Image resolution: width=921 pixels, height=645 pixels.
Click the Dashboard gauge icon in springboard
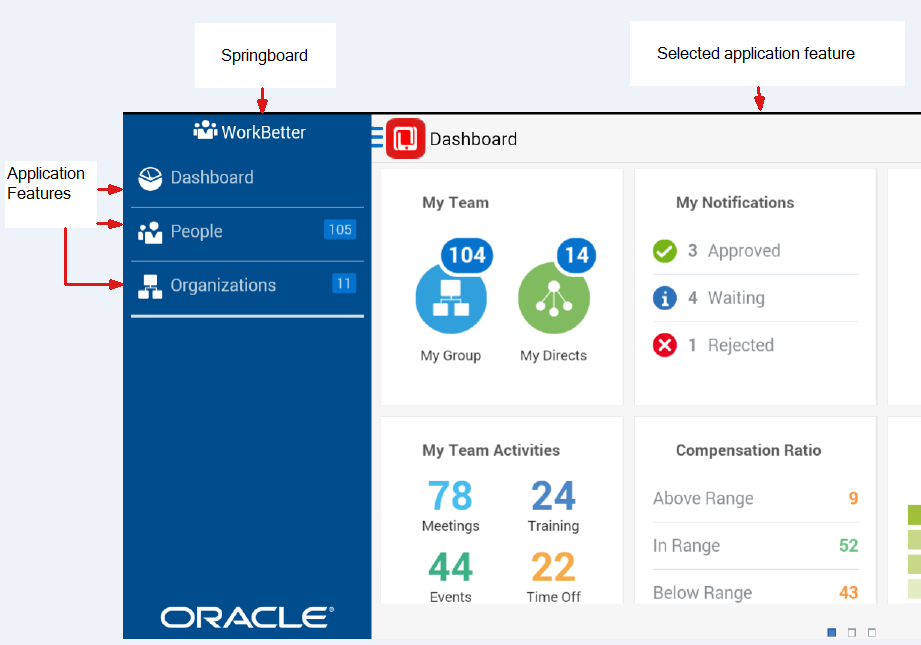tap(150, 179)
